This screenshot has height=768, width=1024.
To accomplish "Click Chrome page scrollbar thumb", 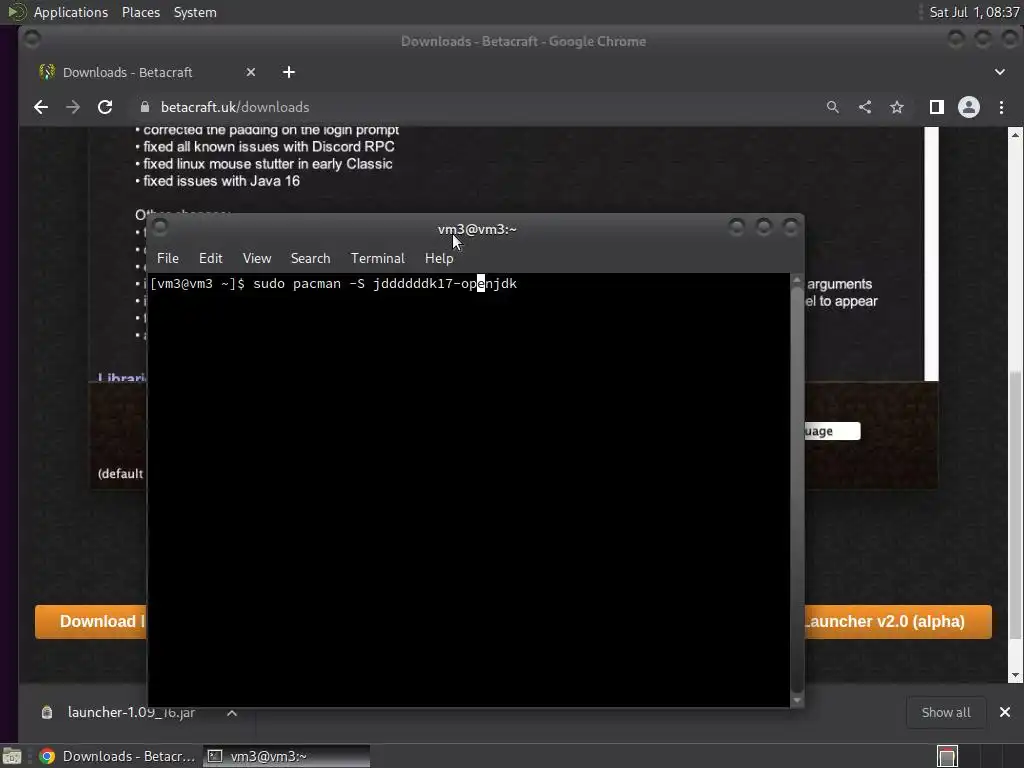I will (x=1015, y=505).
